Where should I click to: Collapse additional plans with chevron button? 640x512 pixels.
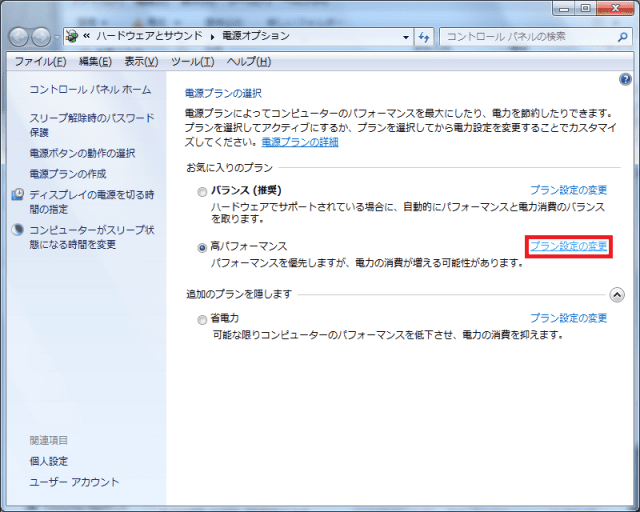click(617, 294)
